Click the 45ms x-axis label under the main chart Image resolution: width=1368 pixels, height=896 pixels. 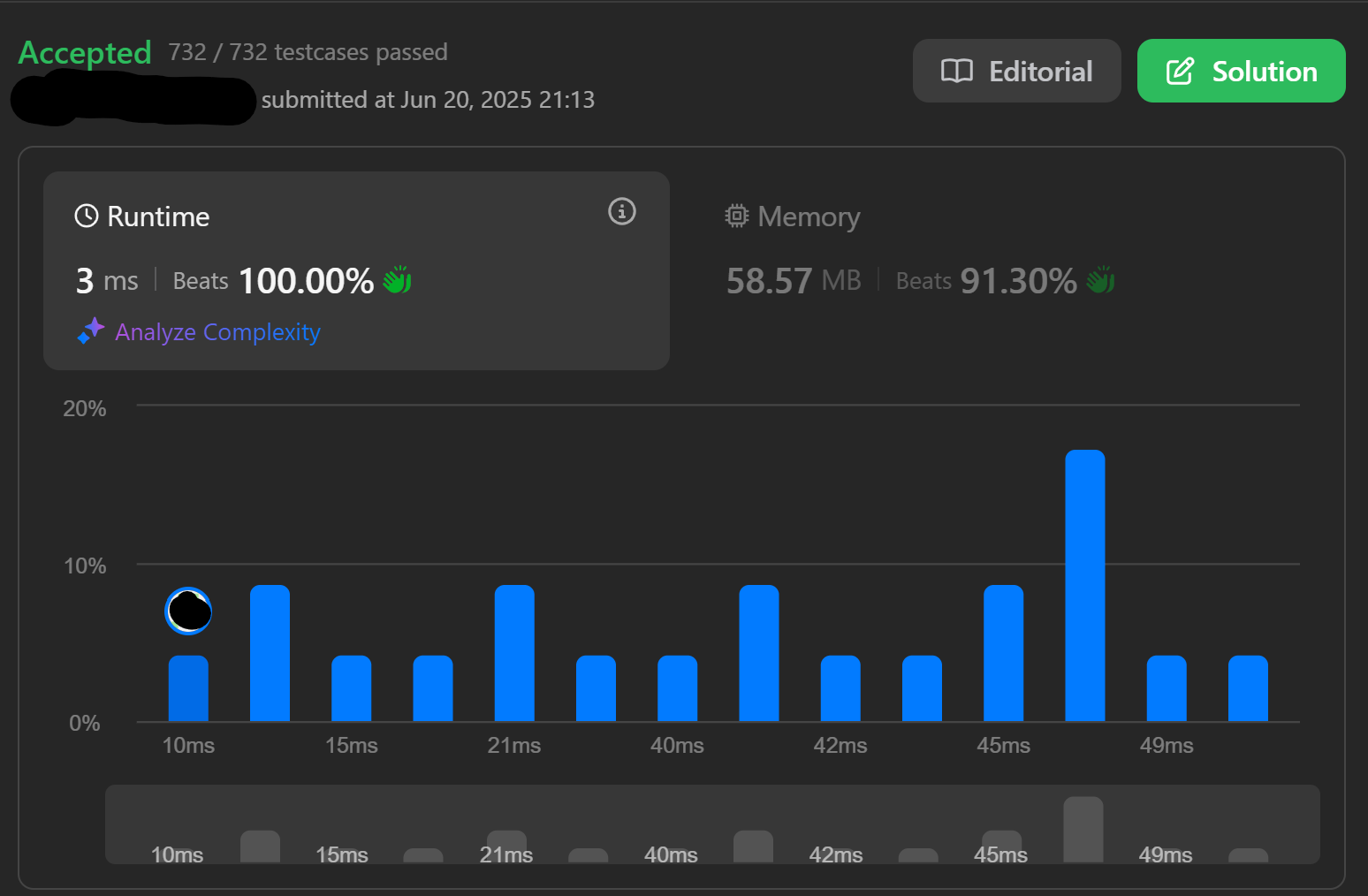[1004, 745]
